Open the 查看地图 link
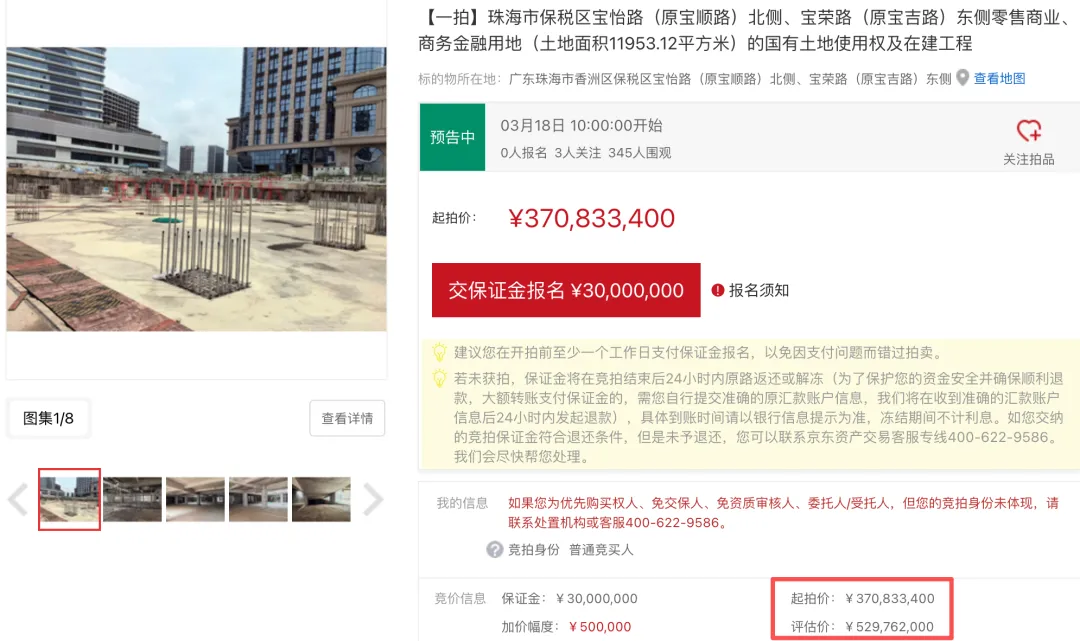The image size is (1080, 641). [x=999, y=78]
